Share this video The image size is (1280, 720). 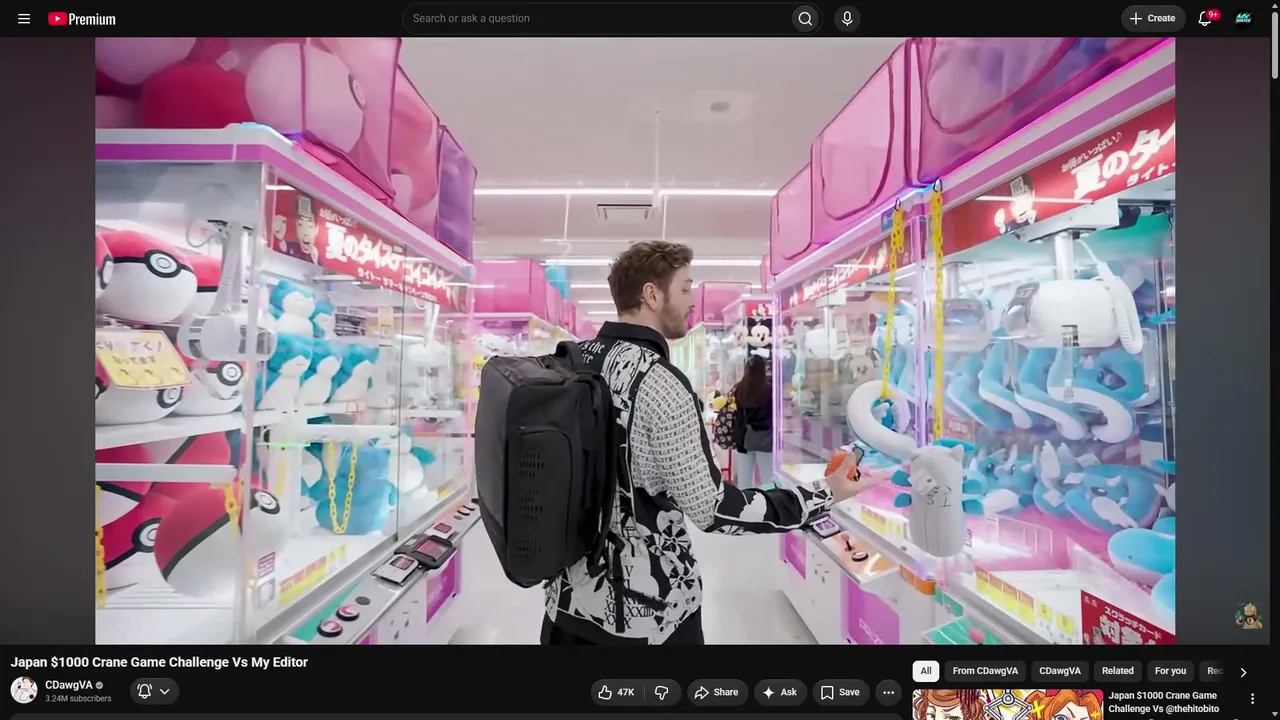[716, 692]
